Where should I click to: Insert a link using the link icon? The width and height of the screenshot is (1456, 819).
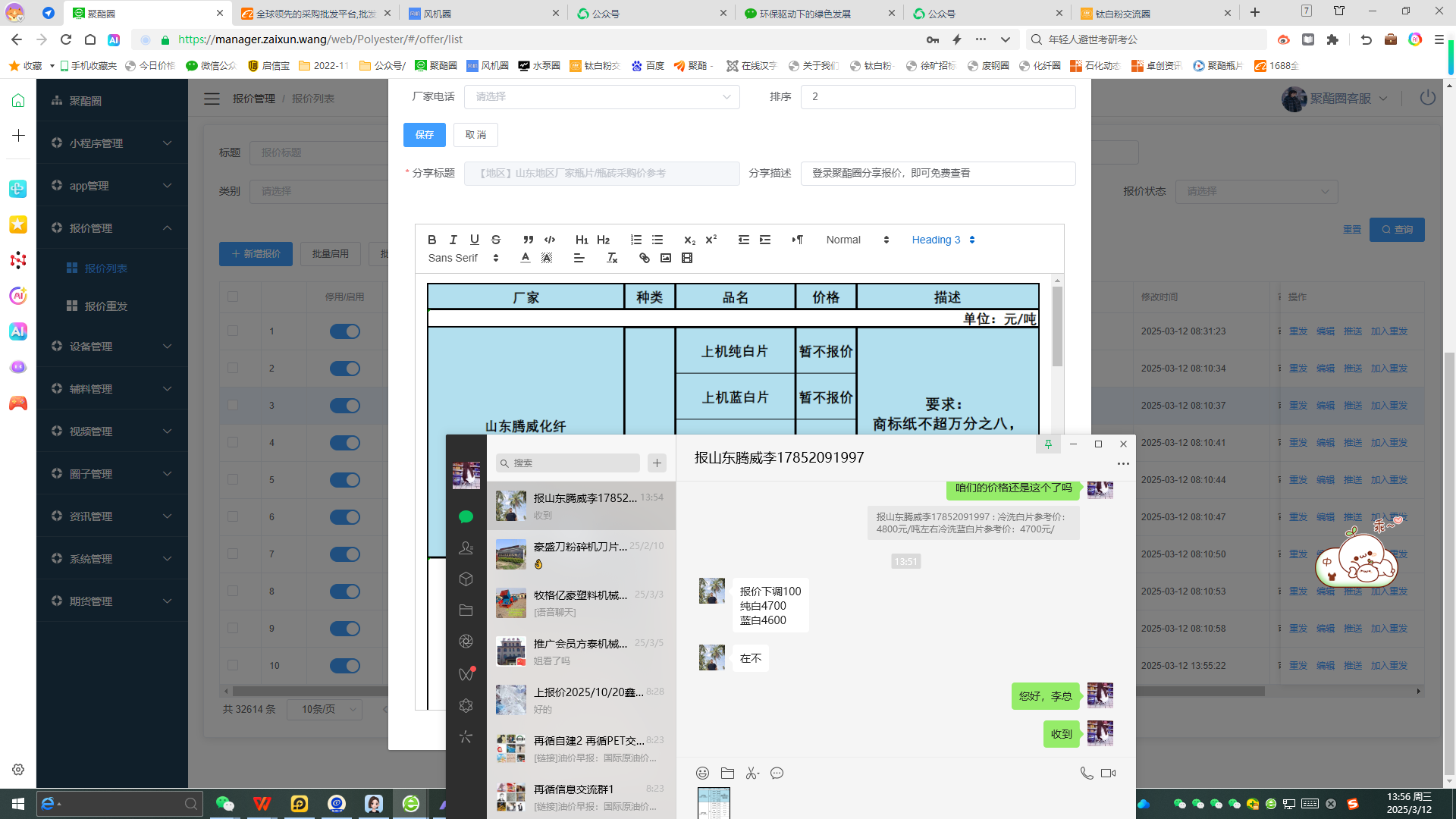645,258
